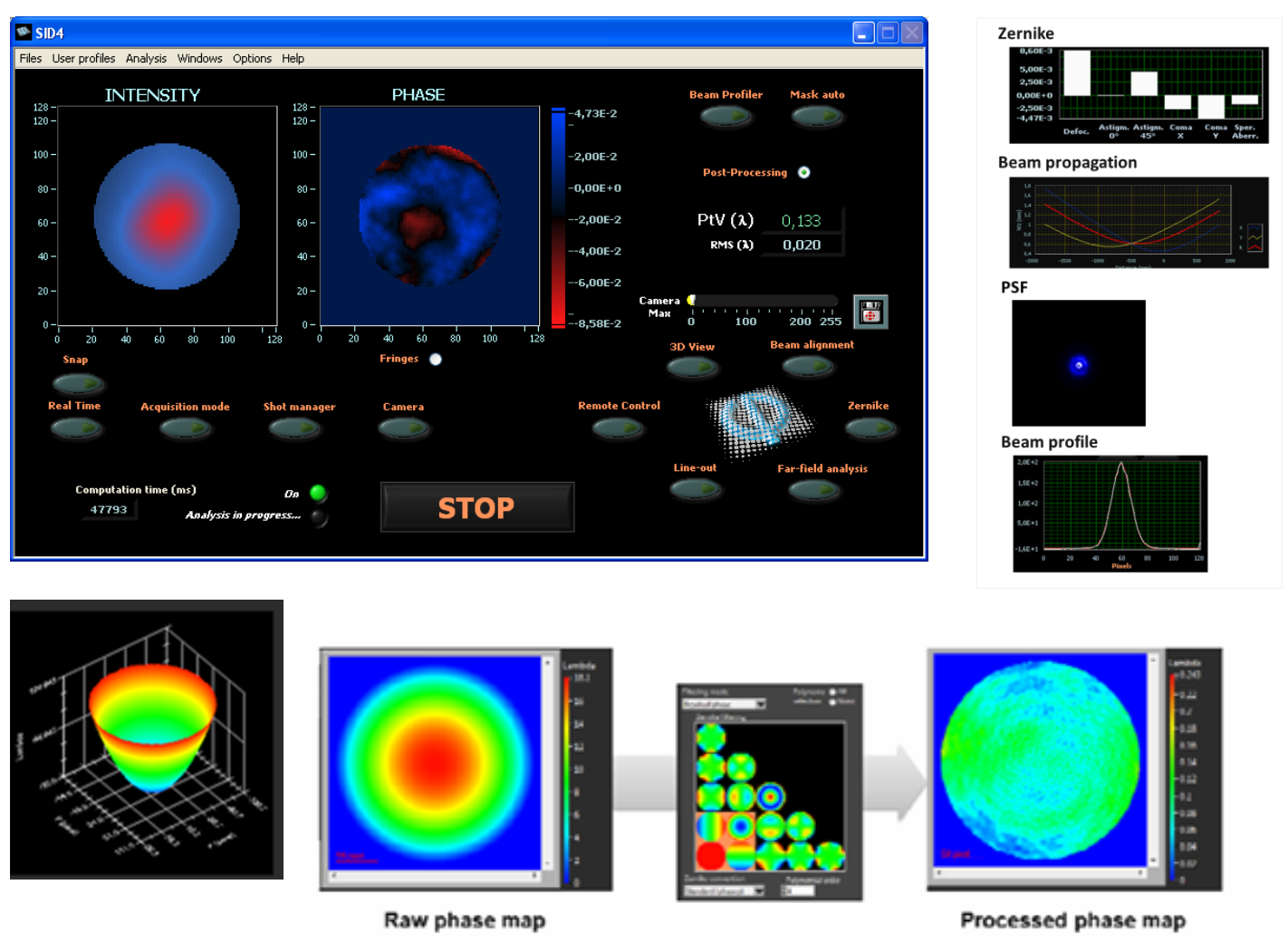The height and width of the screenshot is (952, 1288).
Task: Click the Beam alignment oval button
Action: pos(809,366)
